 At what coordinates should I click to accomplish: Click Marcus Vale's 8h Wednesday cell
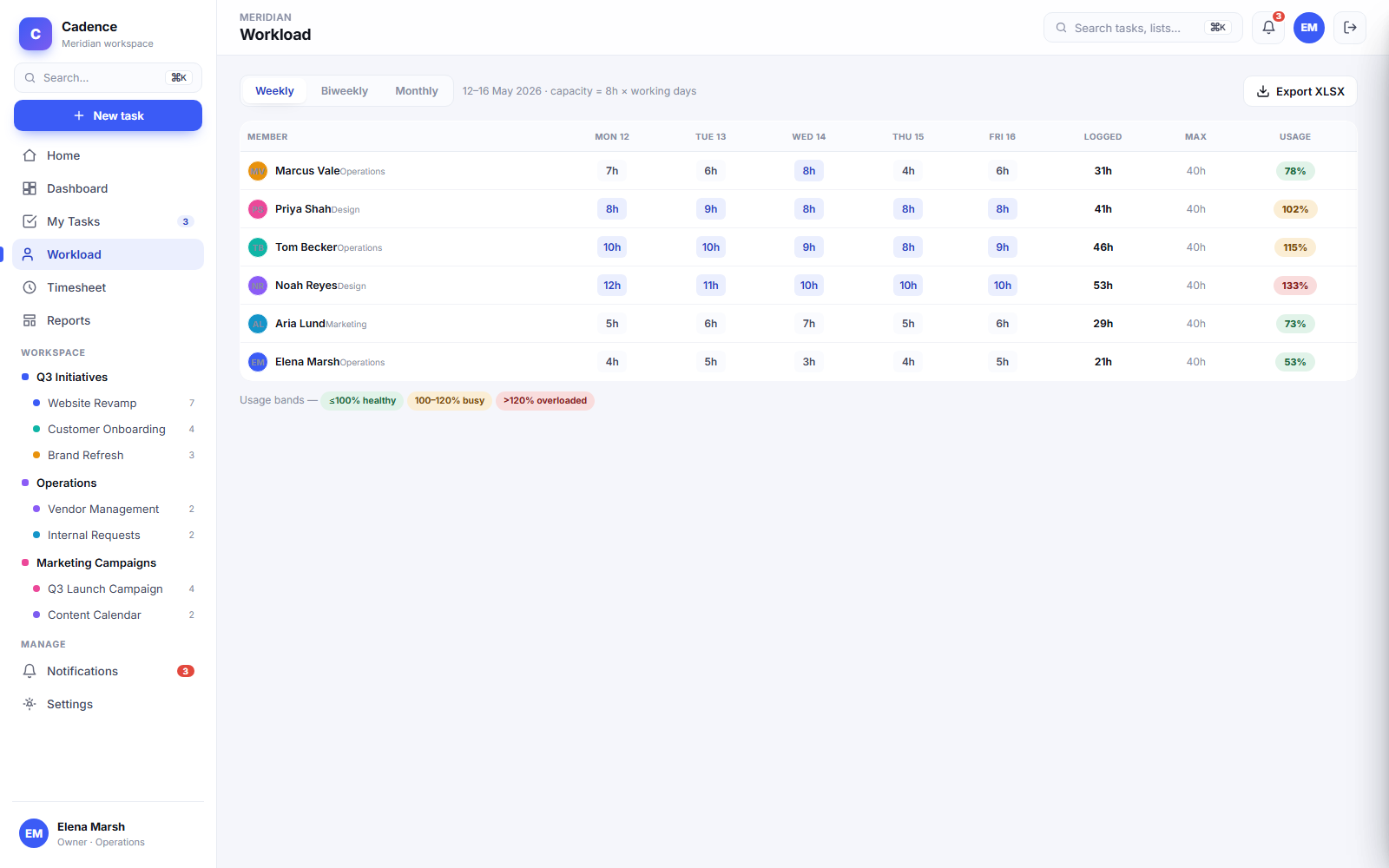coord(809,171)
